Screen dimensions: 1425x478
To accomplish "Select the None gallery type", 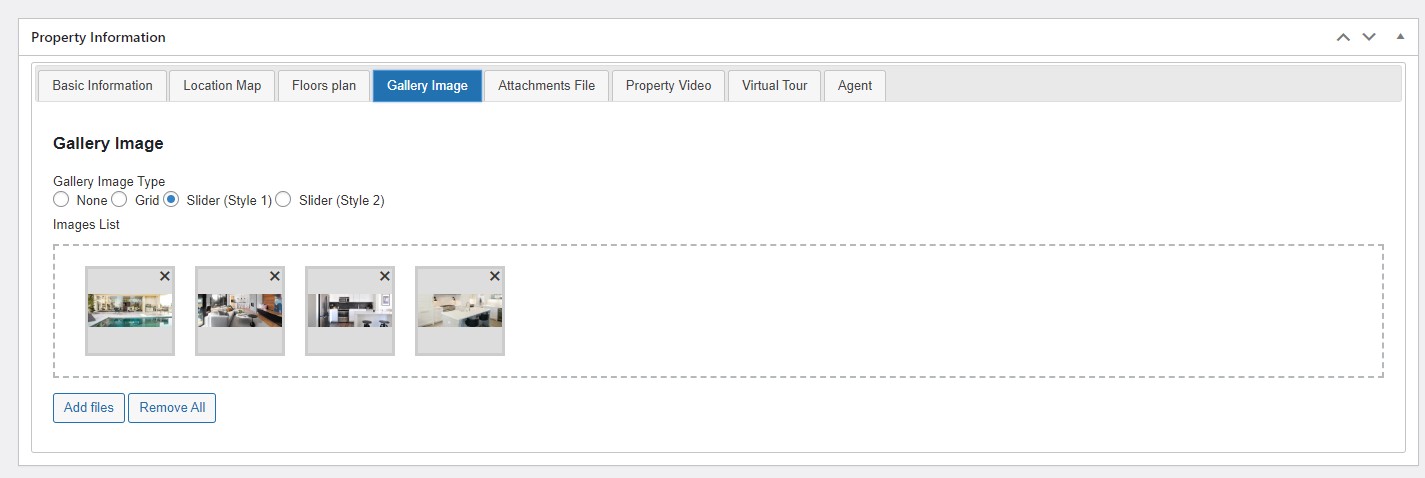I will (61, 200).
